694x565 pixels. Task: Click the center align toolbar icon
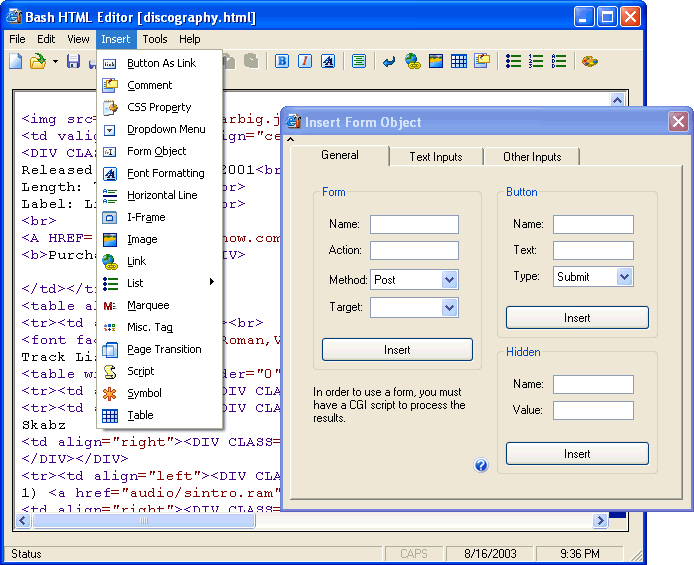pos(359,62)
